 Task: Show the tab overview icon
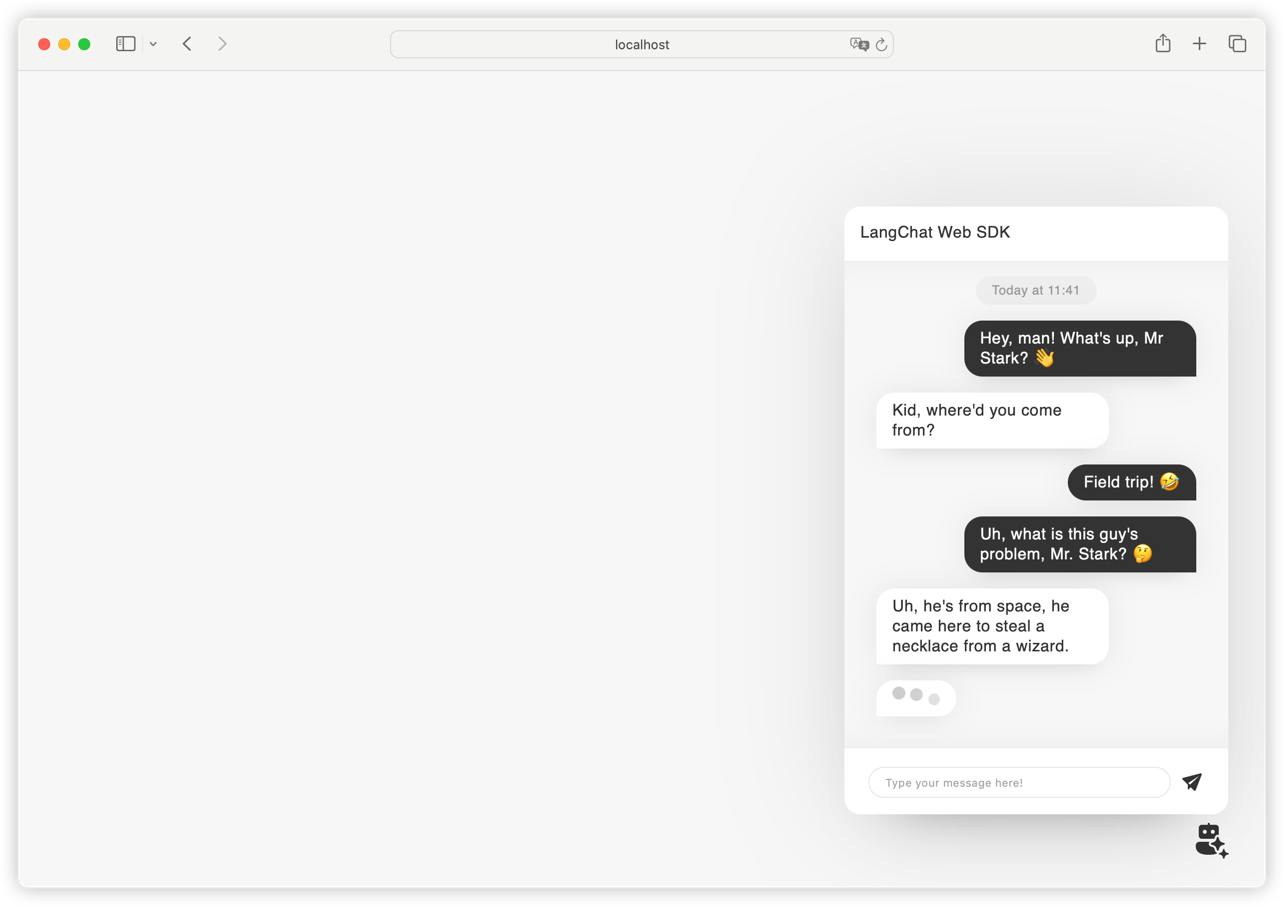(x=1237, y=44)
